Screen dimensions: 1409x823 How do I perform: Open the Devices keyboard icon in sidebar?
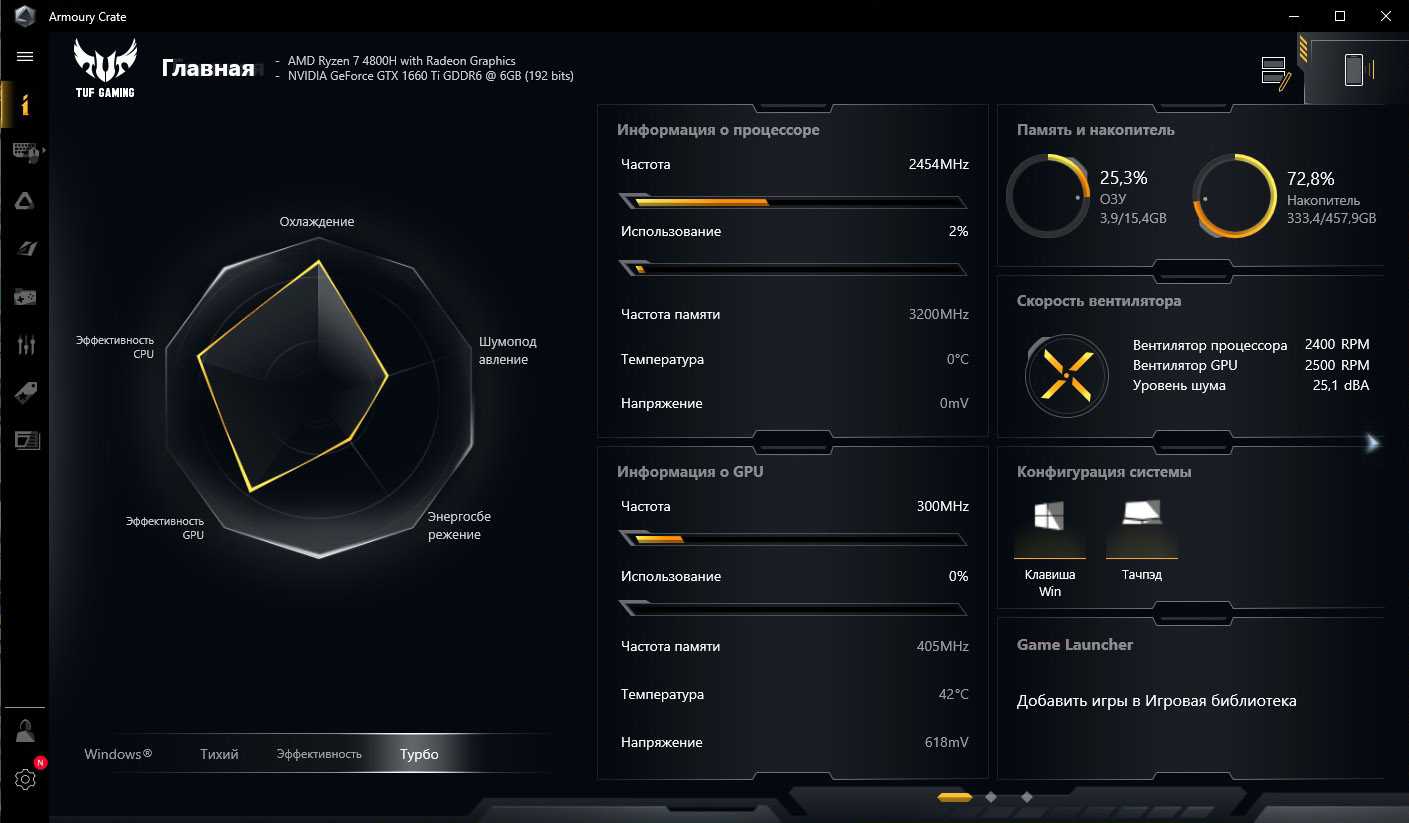pos(25,152)
